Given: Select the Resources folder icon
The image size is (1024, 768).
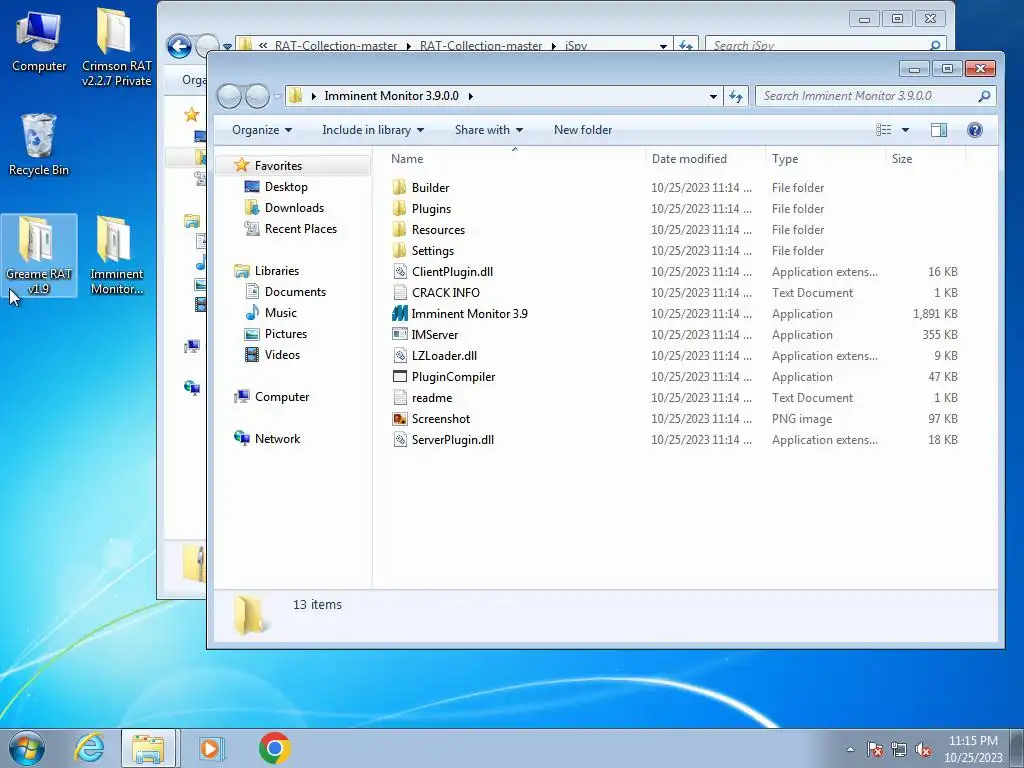Looking at the screenshot, I should (x=400, y=229).
